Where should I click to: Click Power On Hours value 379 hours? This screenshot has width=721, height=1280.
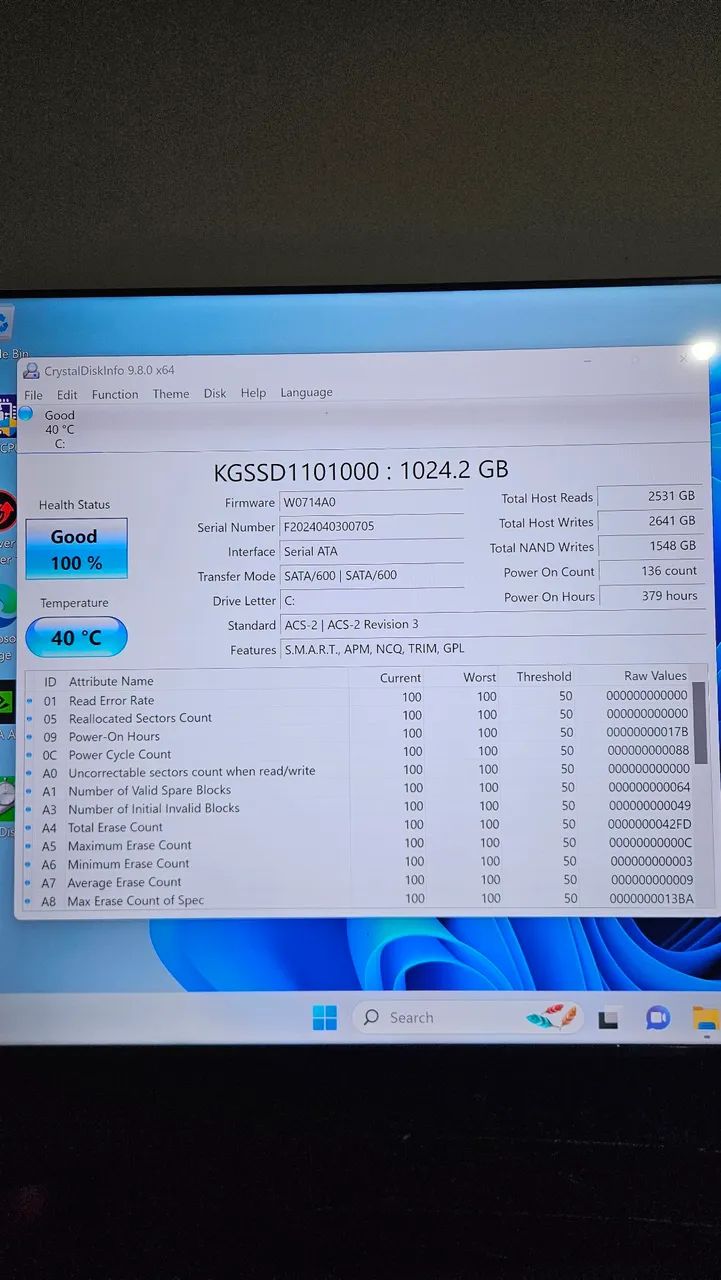click(x=650, y=596)
